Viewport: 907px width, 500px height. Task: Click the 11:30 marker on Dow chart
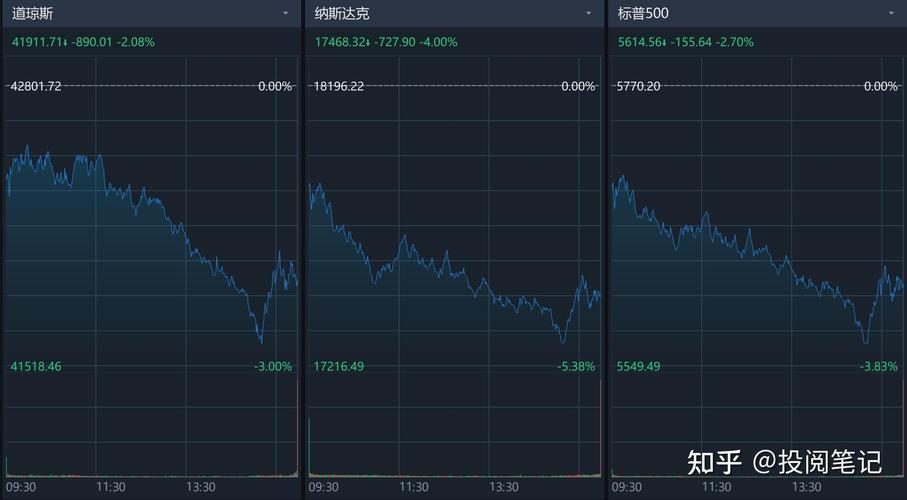[x=111, y=487]
